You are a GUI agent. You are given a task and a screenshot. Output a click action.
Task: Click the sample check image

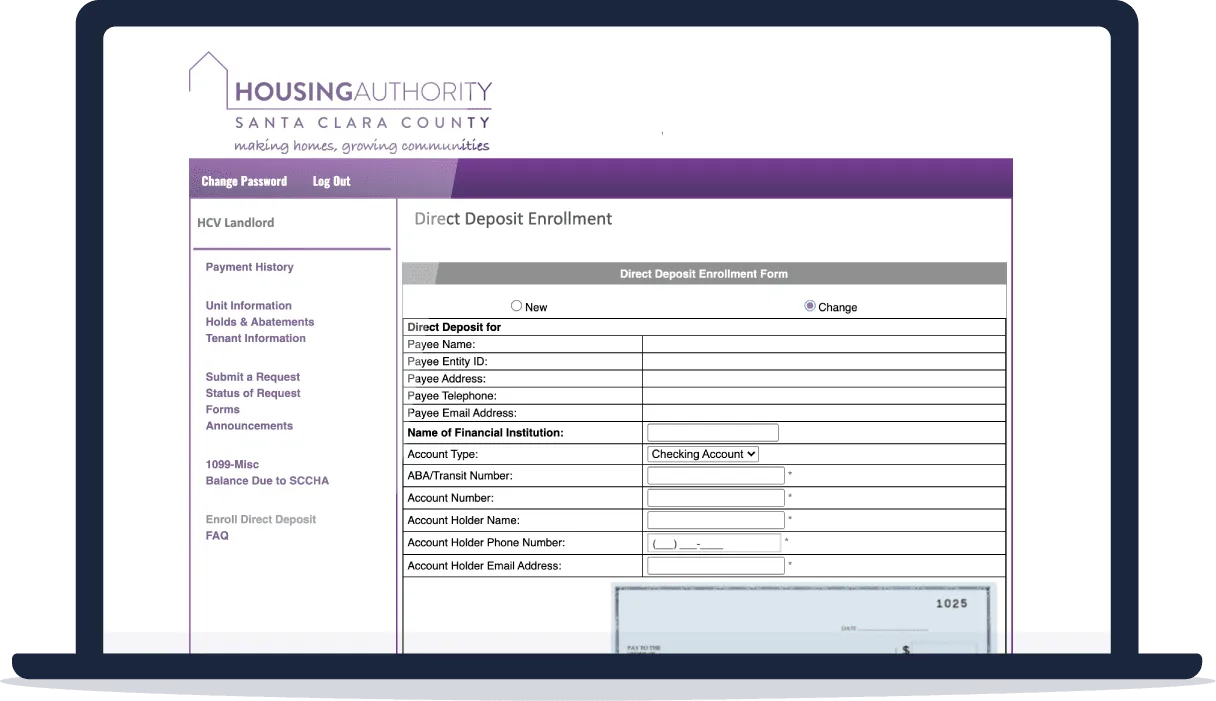804,620
